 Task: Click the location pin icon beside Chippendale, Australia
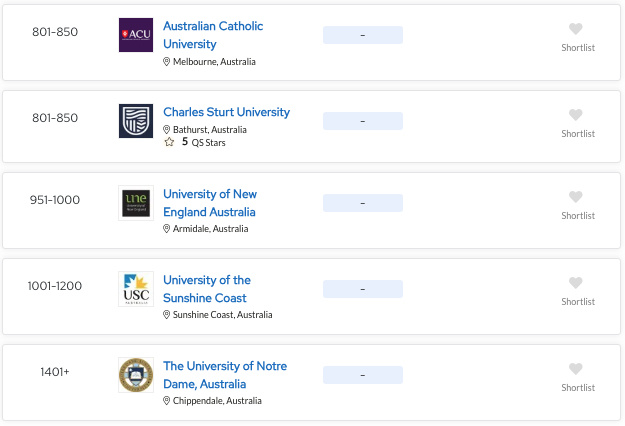click(167, 401)
